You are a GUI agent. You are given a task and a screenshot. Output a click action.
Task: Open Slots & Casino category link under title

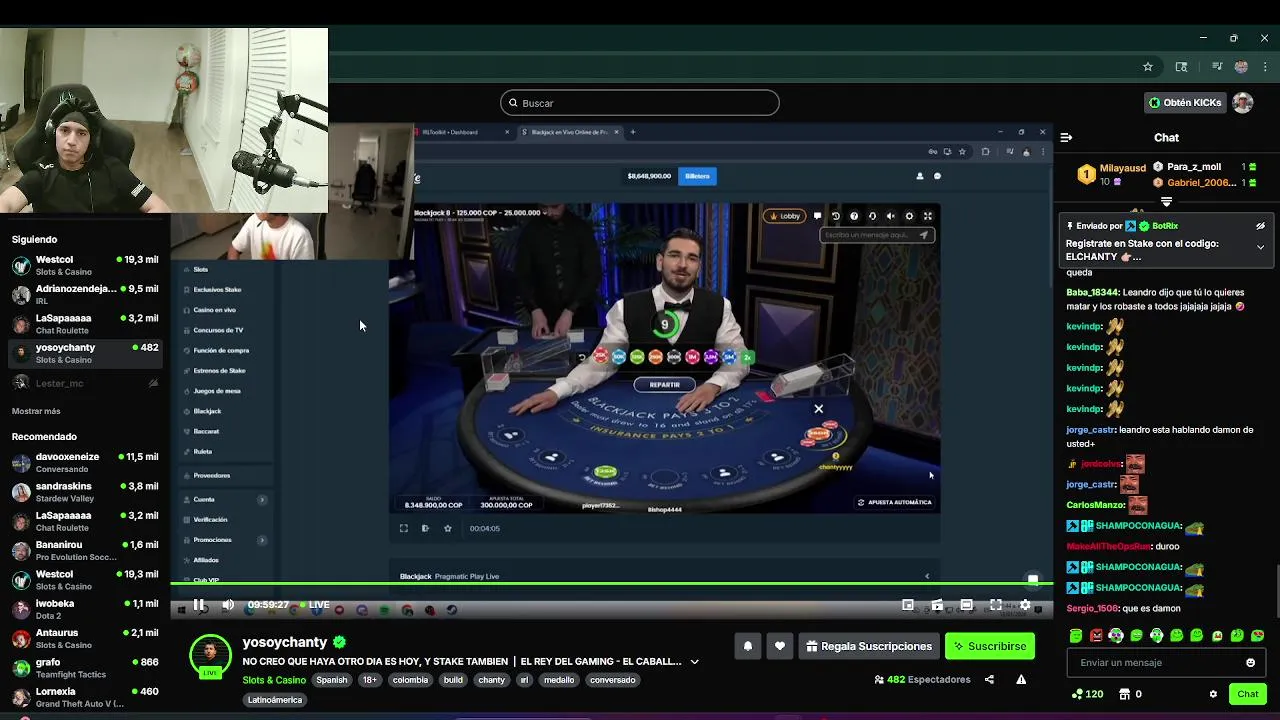[x=274, y=680]
